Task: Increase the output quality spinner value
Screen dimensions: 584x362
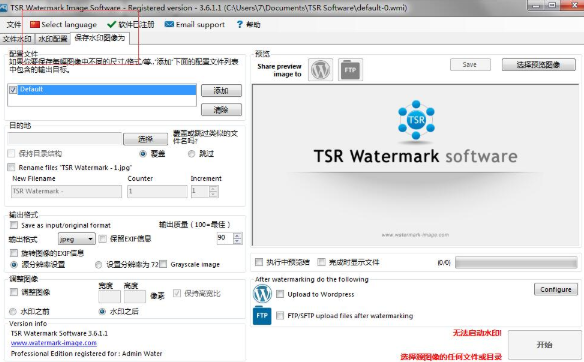Action: pyautogui.click(x=238, y=236)
